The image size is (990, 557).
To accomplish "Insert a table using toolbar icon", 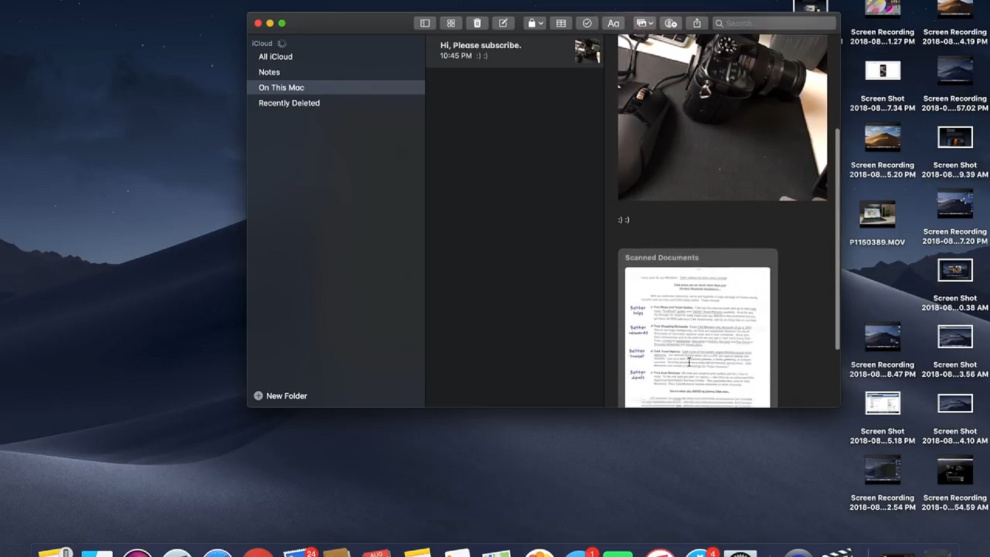I will coord(561,23).
